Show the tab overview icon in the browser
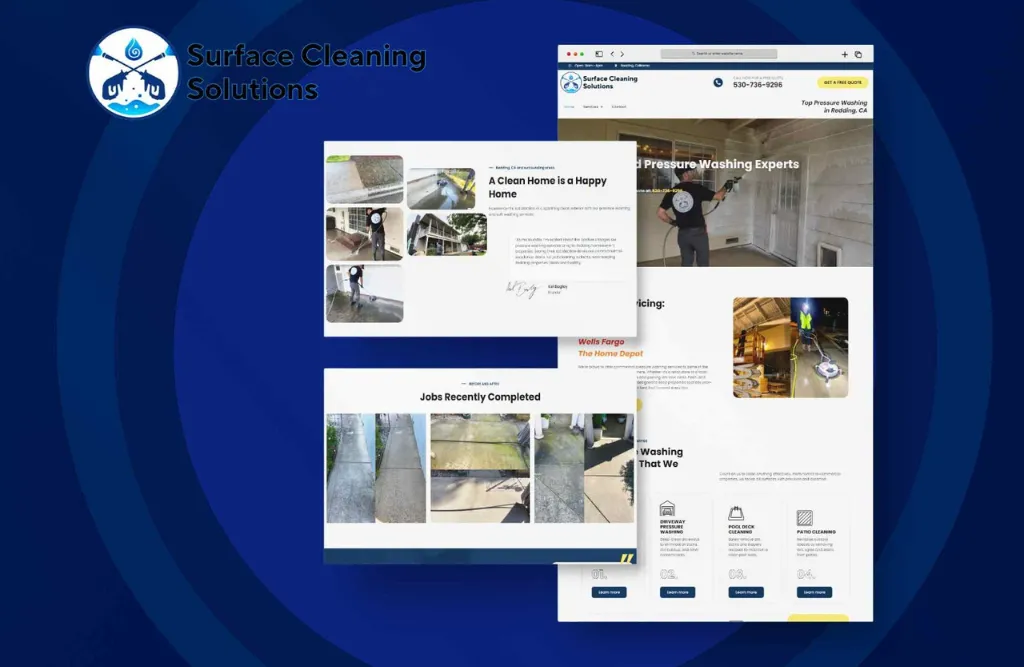This screenshot has height=667, width=1024. tap(858, 55)
